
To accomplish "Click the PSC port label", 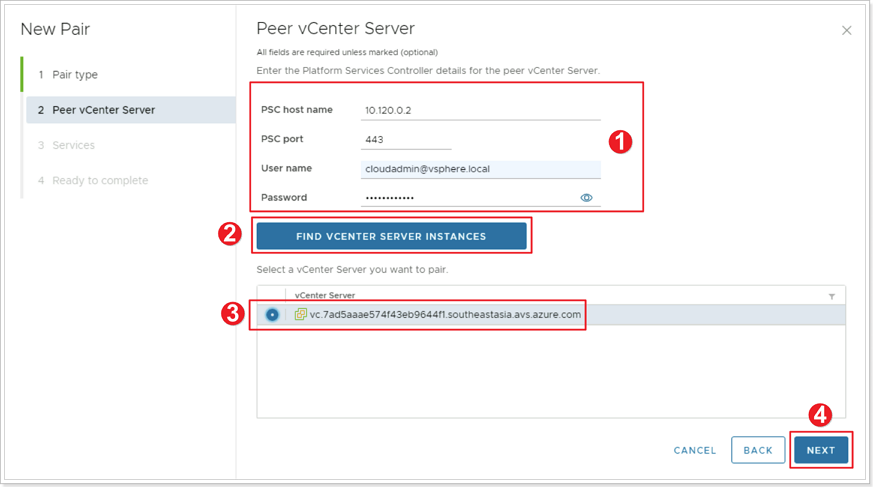I will (x=282, y=139).
